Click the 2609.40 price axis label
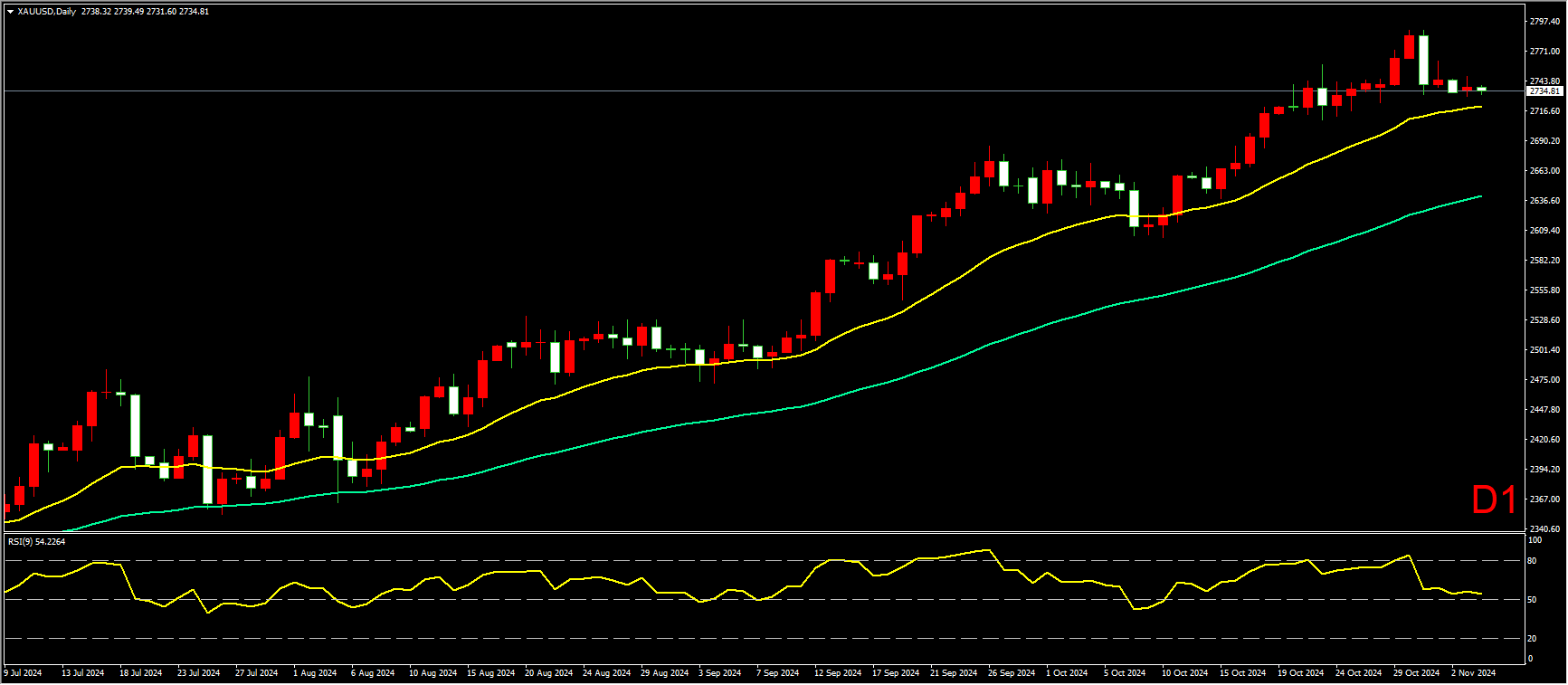Image resolution: width=1568 pixels, height=685 pixels. coord(1544,231)
